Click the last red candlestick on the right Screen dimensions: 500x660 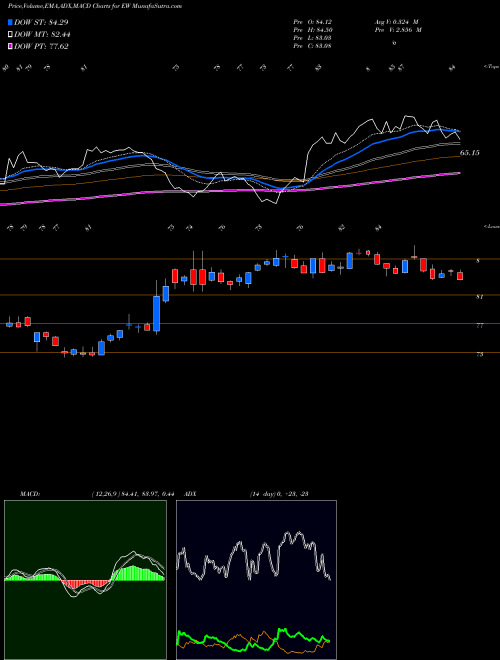tap(460, 276)
